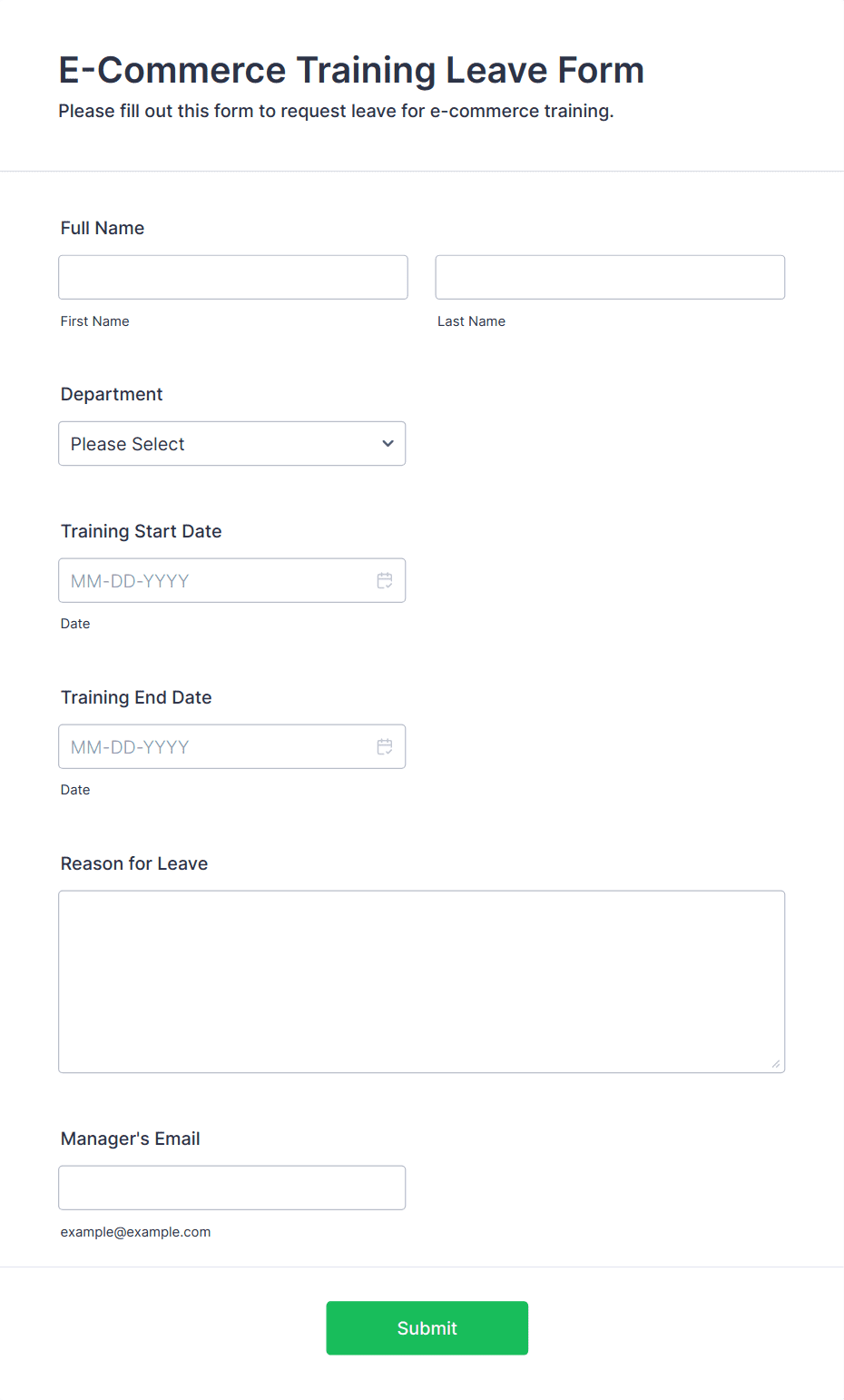Click the 'Last Name' sublabel text
Image resolution: width=844 pixels, height=1400 pixels.
(472, 321)
